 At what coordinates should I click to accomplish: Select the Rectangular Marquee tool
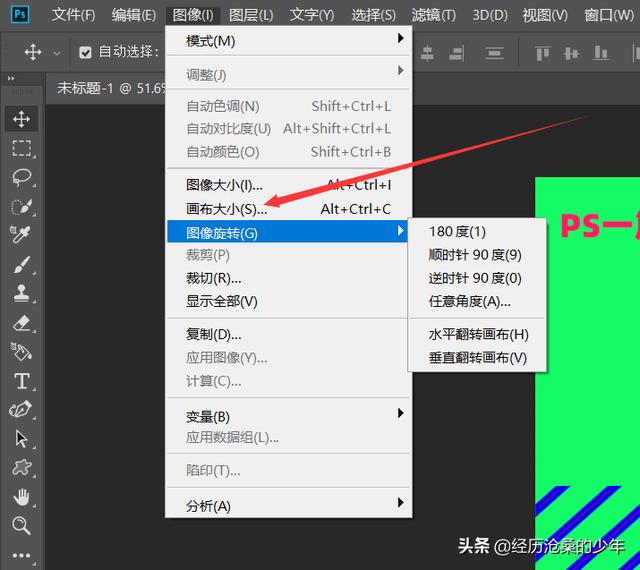click(21, 148)
